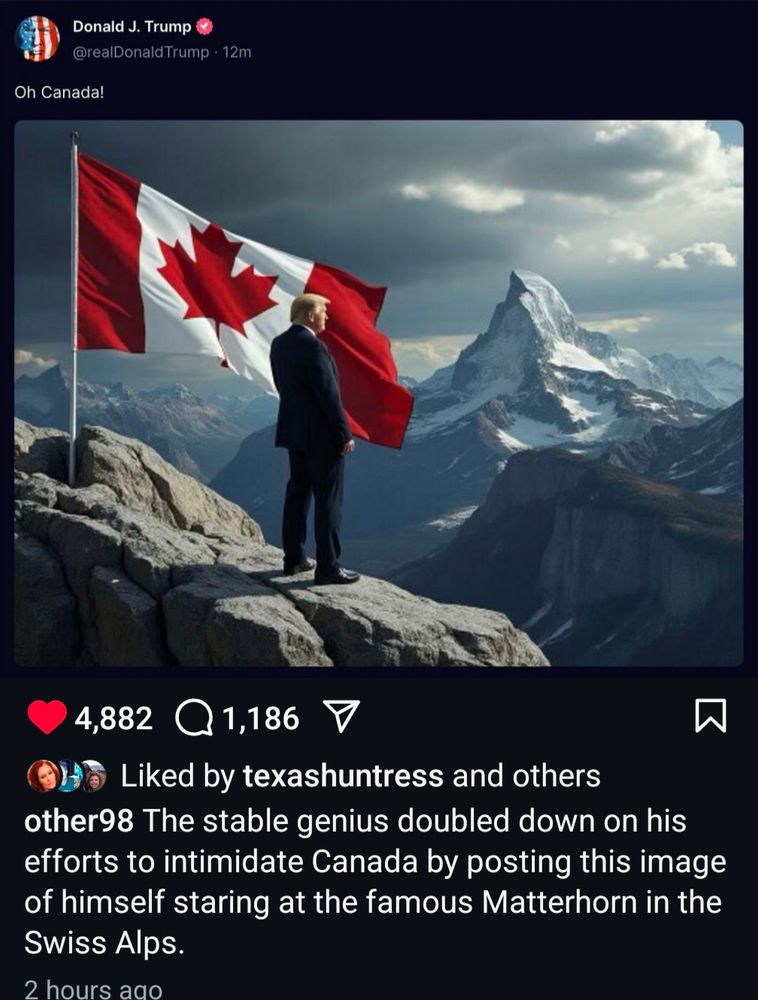758x1000 pixels.
Task: Open the texashuntress profile link
Action: (343, 776)
